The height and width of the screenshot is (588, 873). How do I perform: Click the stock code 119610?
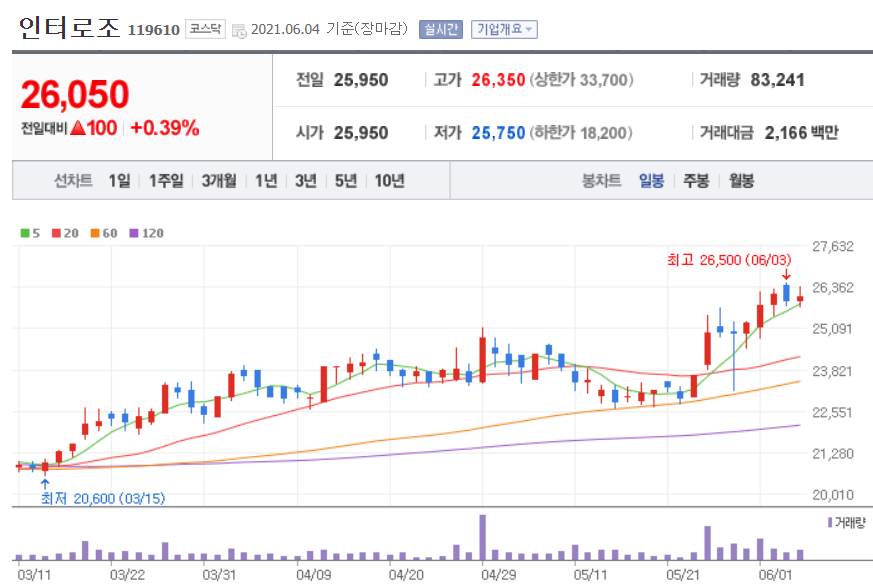click(x=154, y=30)
